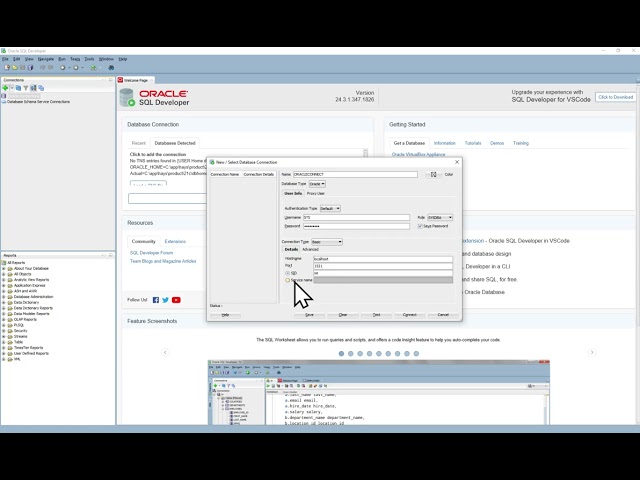Switch to the Advanced tab in dialog
This screenshot has height=480, width=640.
click(x=310, y=249)
